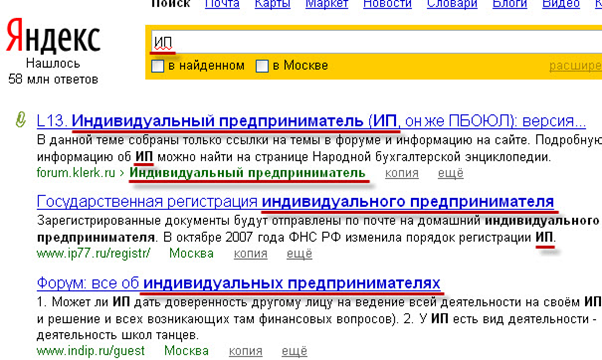Click the 'Нашлось' text under logo

pyautogui.click(x=53, y=63)
